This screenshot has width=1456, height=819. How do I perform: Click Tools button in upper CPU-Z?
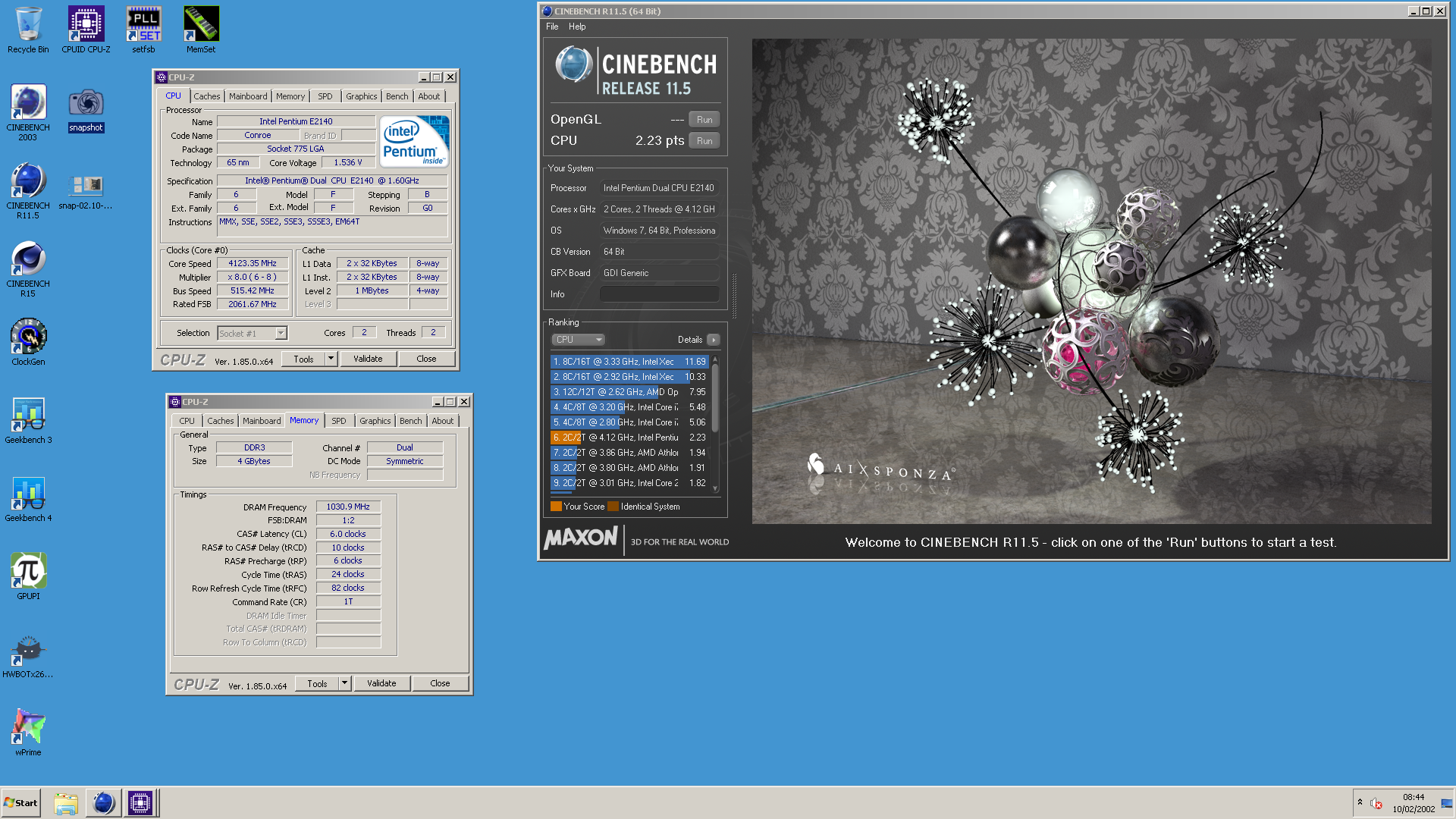click(x=304, y=359)
